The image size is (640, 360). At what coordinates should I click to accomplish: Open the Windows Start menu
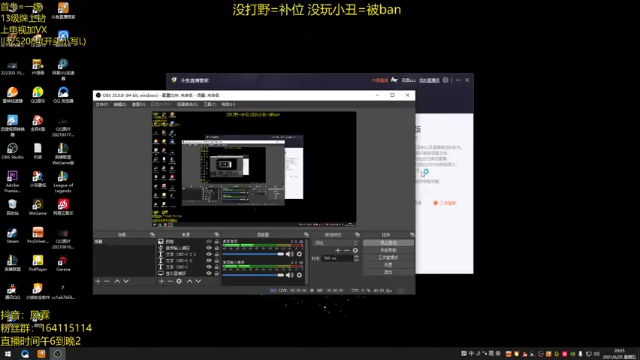(8, 354)
